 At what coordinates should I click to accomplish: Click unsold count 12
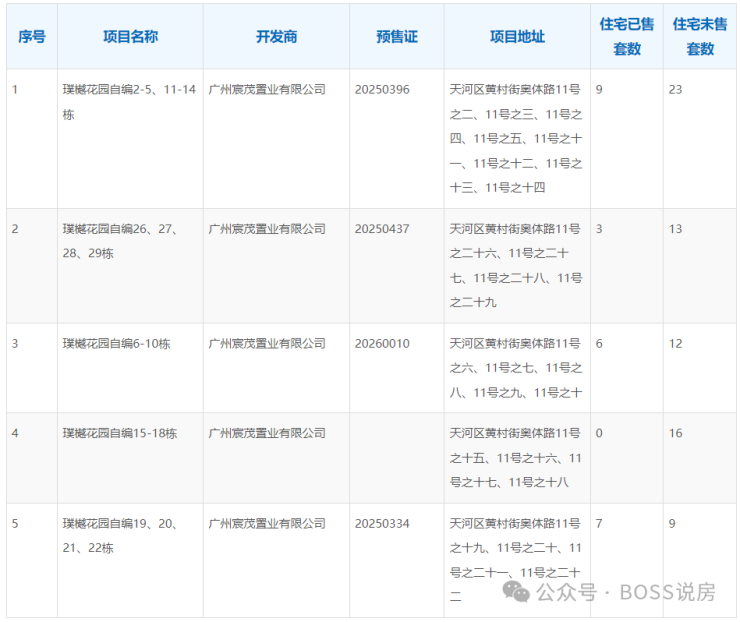pyautogui.click(x=675, y=344)
